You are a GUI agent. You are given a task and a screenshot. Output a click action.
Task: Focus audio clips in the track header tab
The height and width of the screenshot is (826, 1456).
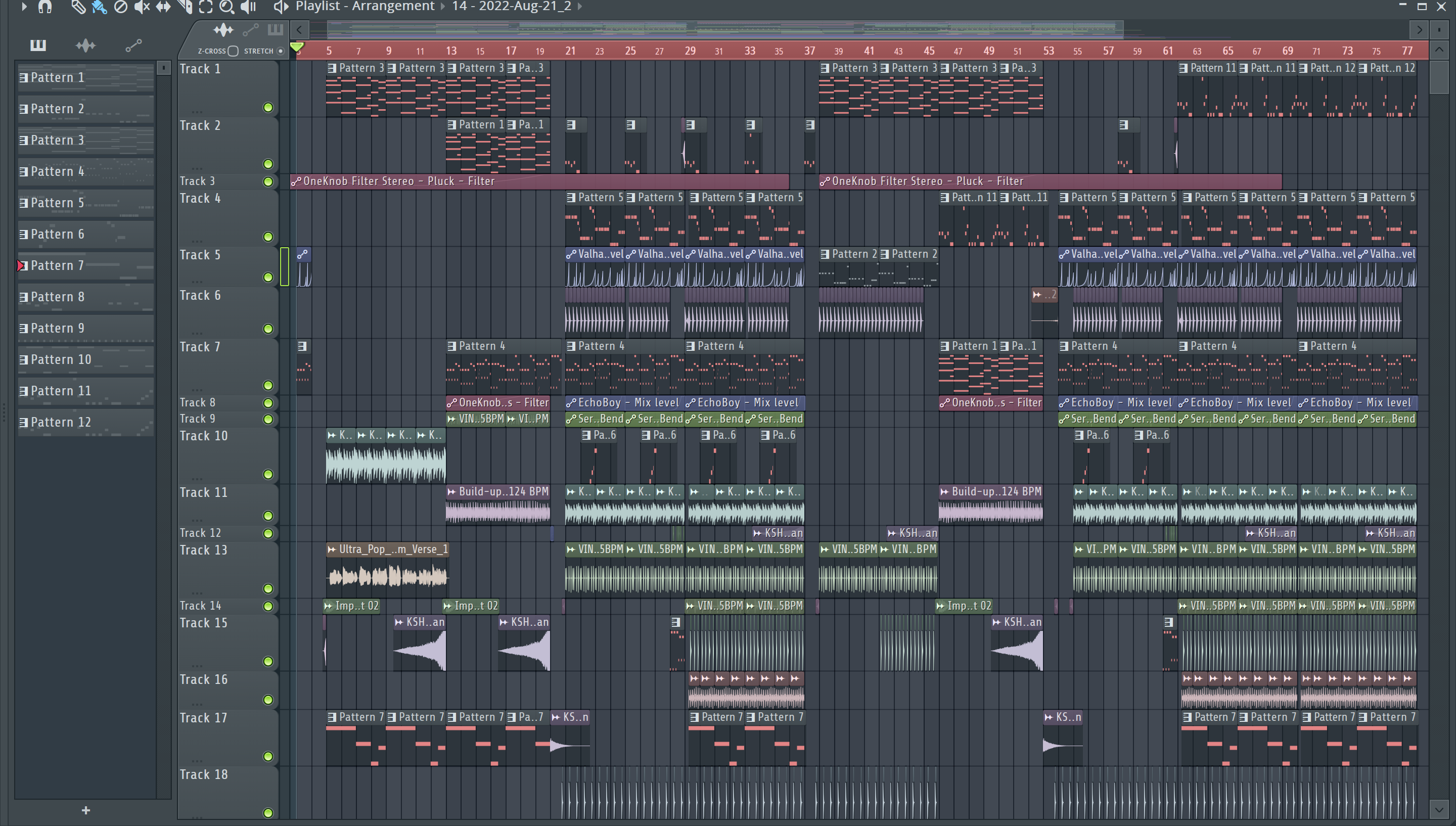(x=223, y=29)
